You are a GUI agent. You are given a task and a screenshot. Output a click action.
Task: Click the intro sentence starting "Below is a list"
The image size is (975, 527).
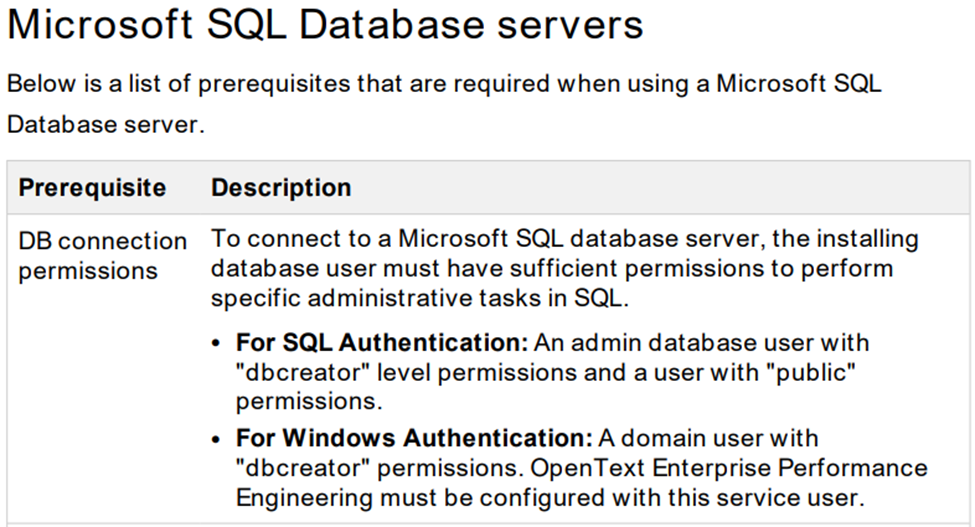pos(444,104)
